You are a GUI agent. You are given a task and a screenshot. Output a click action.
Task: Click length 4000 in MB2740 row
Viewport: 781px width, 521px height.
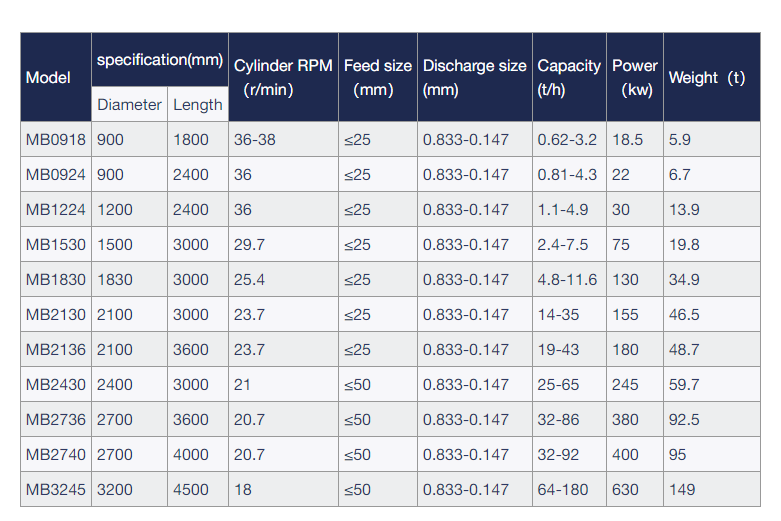coord(198,454)
